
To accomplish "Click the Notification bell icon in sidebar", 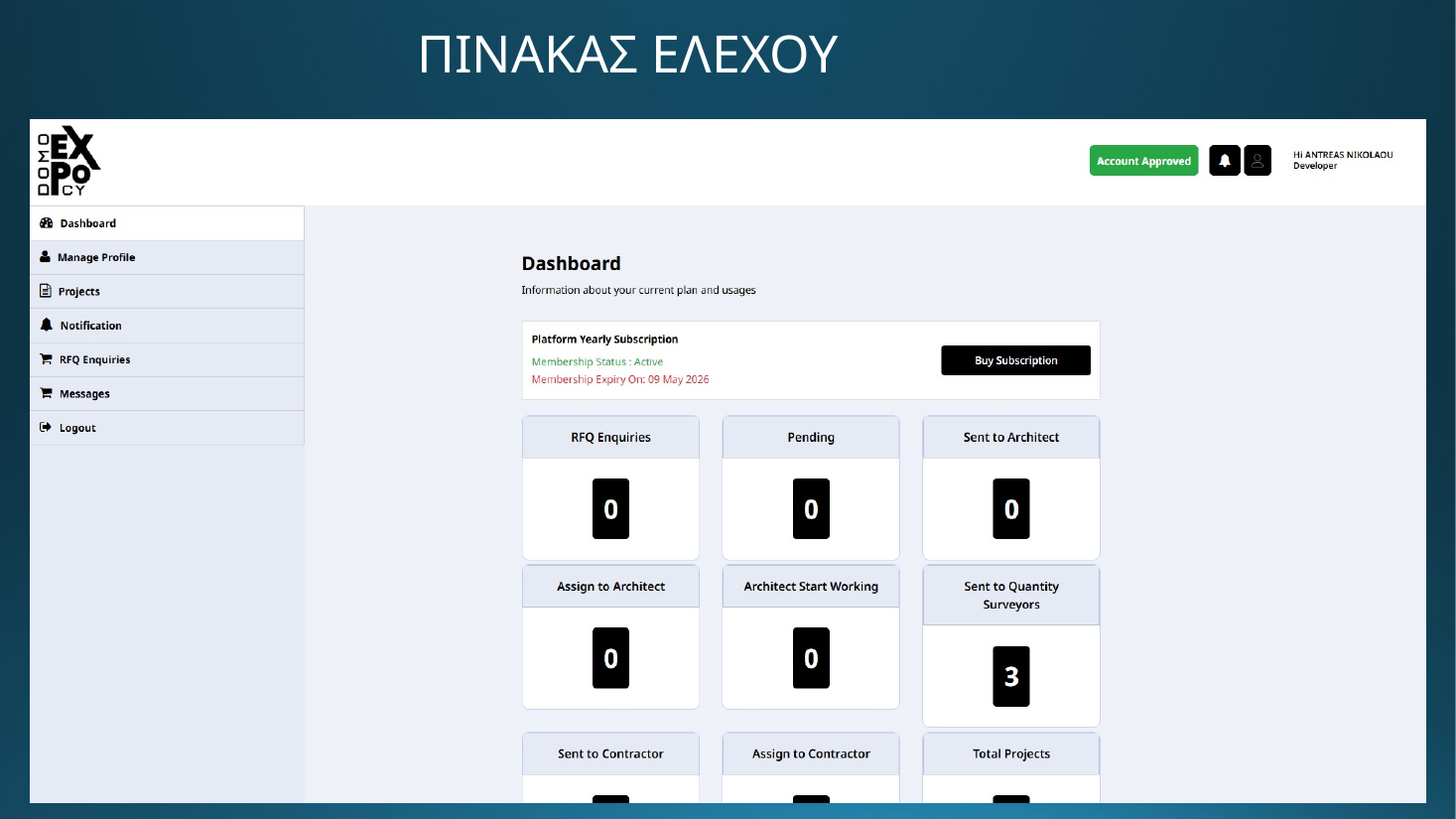I will [x=46, y=325].
